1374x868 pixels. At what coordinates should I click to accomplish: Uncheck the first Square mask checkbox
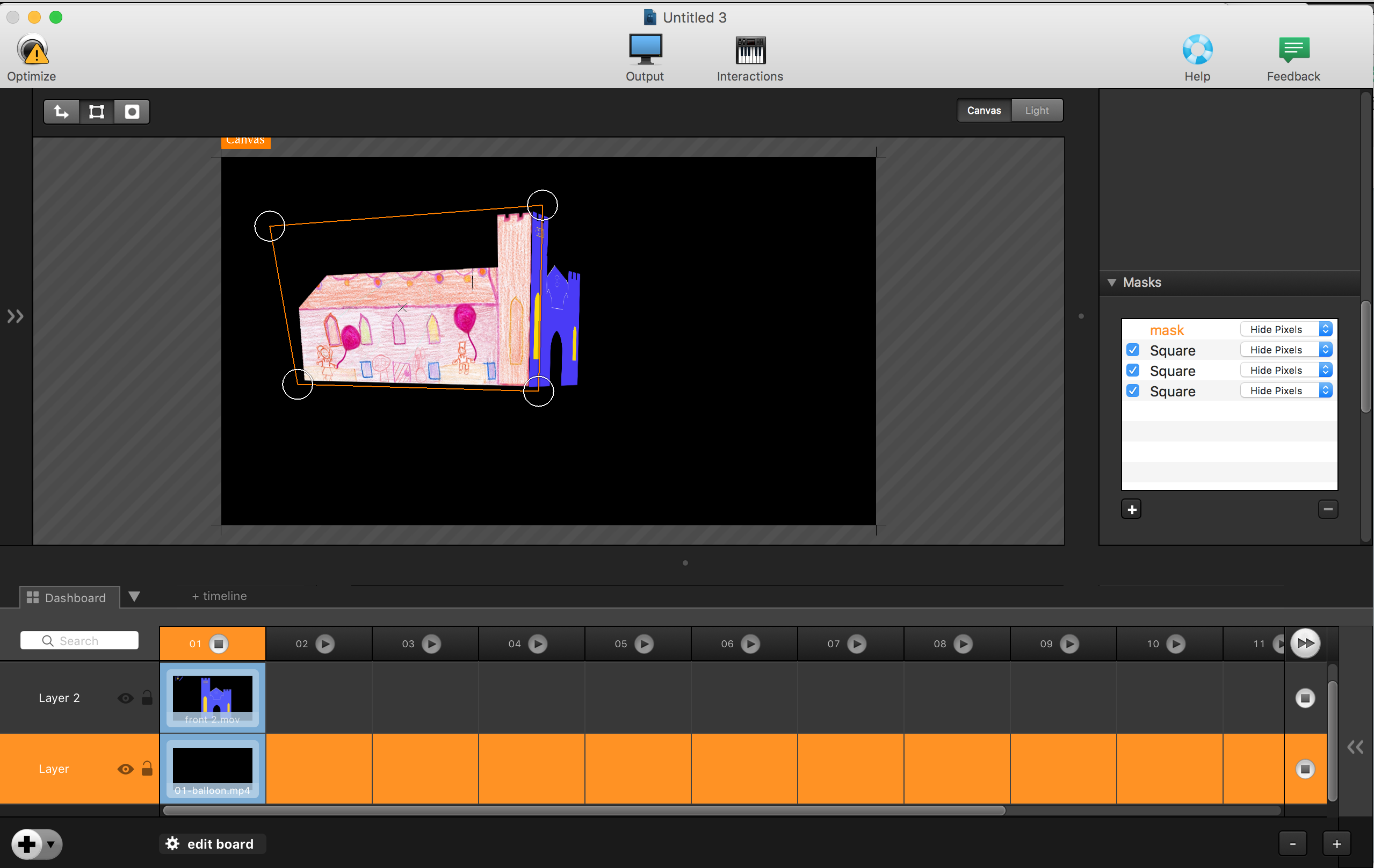click(x=1133, y=350)
